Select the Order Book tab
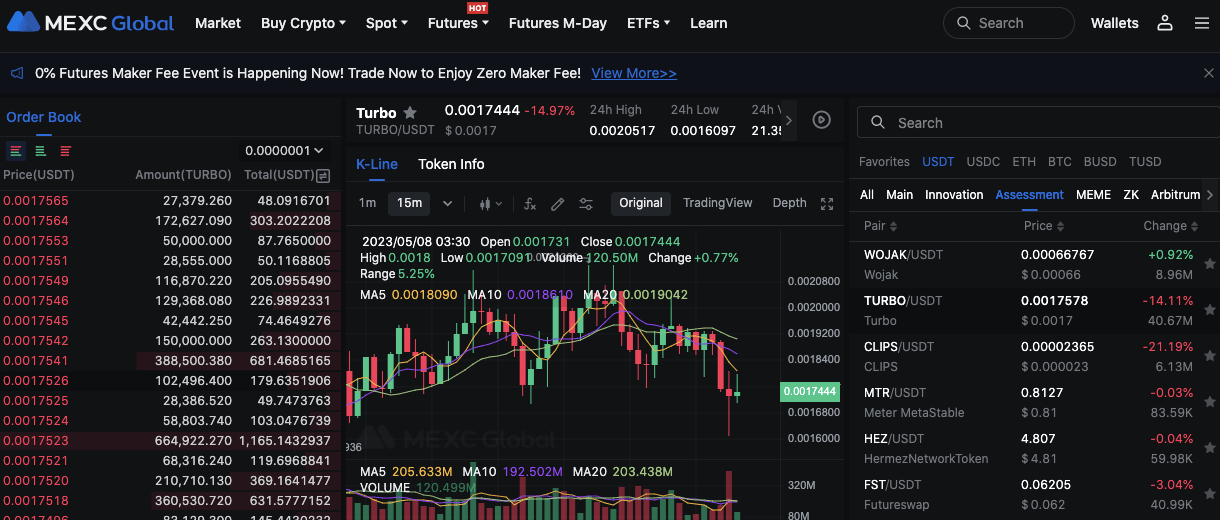Image resolution: width=1220 pixels, height=520 pixels. point(44,117)
